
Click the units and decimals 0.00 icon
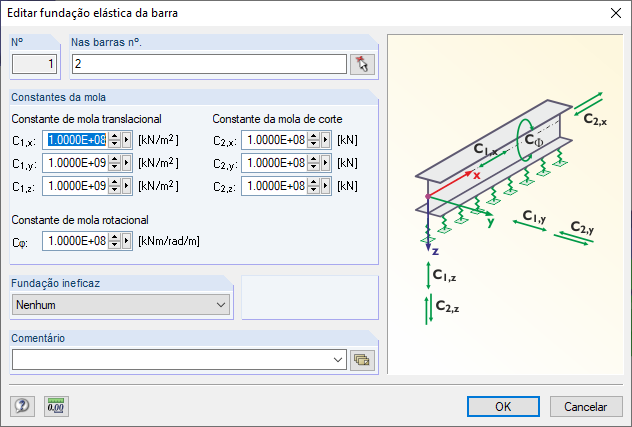55,406
